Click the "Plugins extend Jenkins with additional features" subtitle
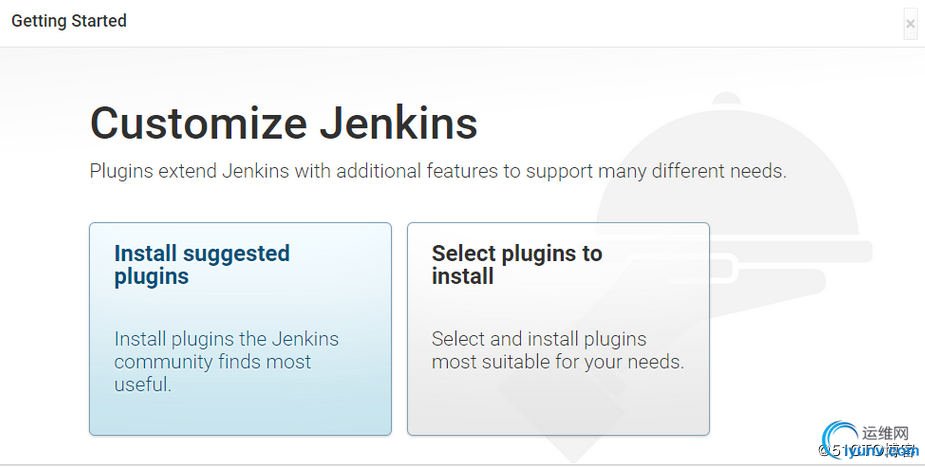The height and width of the screenshot is (467, 925). point(438,171)
